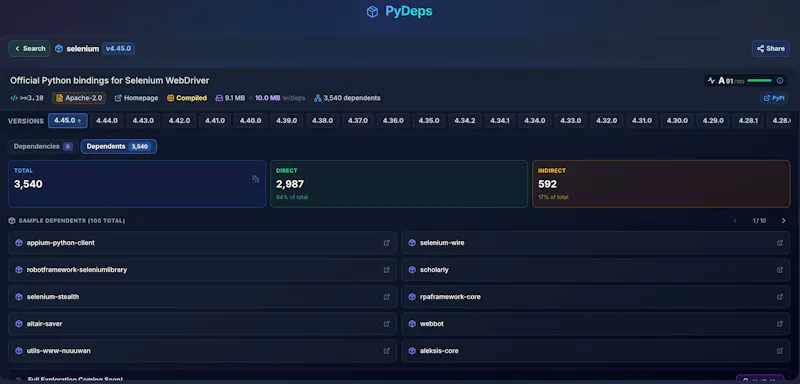Image resolution: width=800 pixels, height=384 pixels.
Task: Select version 4.39.0
Action: 287,121
